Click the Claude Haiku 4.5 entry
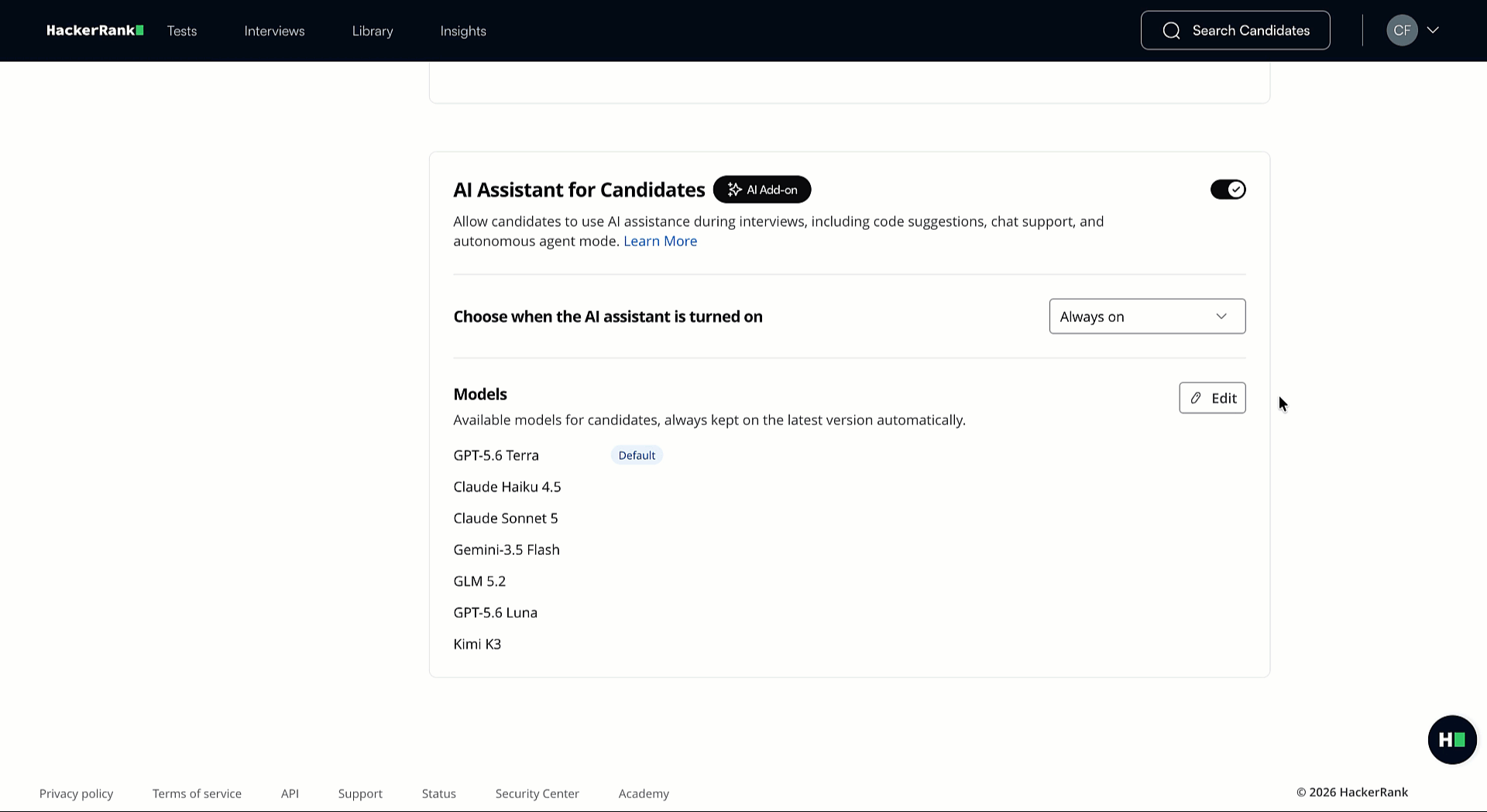This screenshot has width=1487, height=812. coord(507,487)
